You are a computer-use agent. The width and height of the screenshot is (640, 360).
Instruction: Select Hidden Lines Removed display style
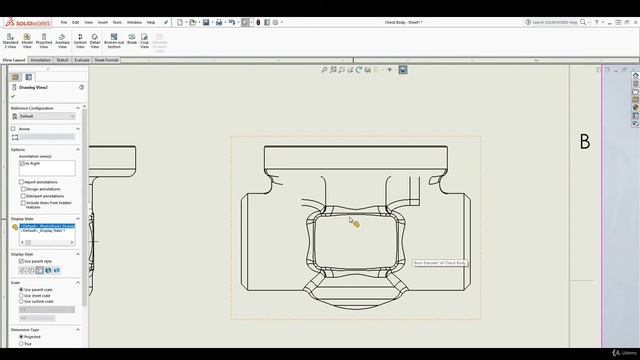click(x=40, y=270)
